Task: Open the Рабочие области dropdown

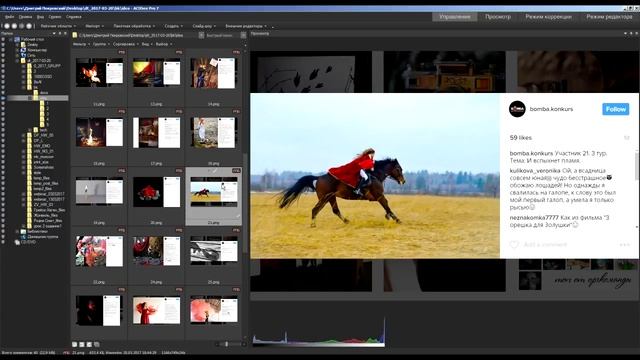Action: 58,26
